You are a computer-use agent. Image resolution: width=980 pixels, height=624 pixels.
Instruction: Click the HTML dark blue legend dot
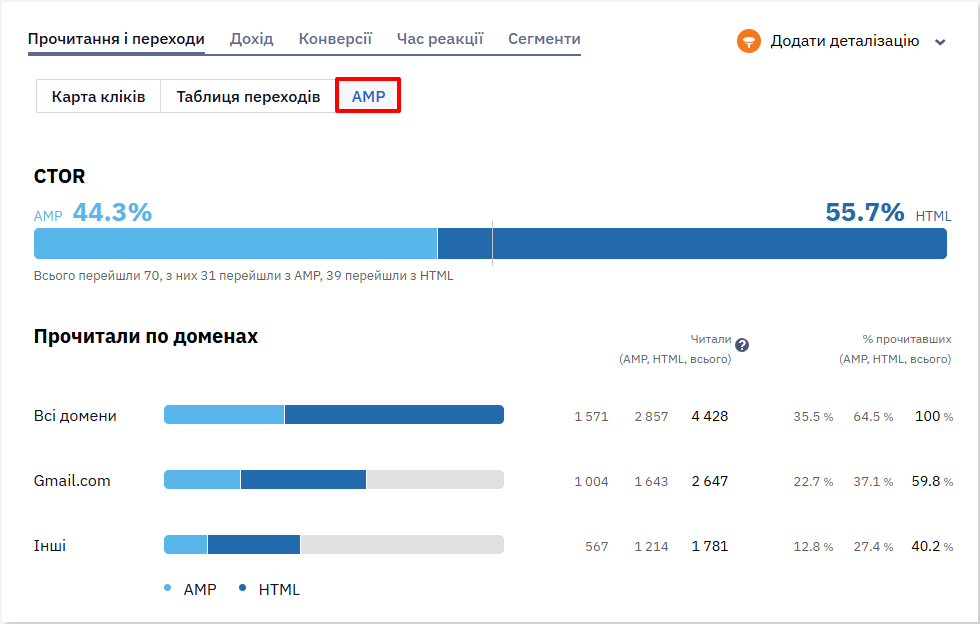242,588
